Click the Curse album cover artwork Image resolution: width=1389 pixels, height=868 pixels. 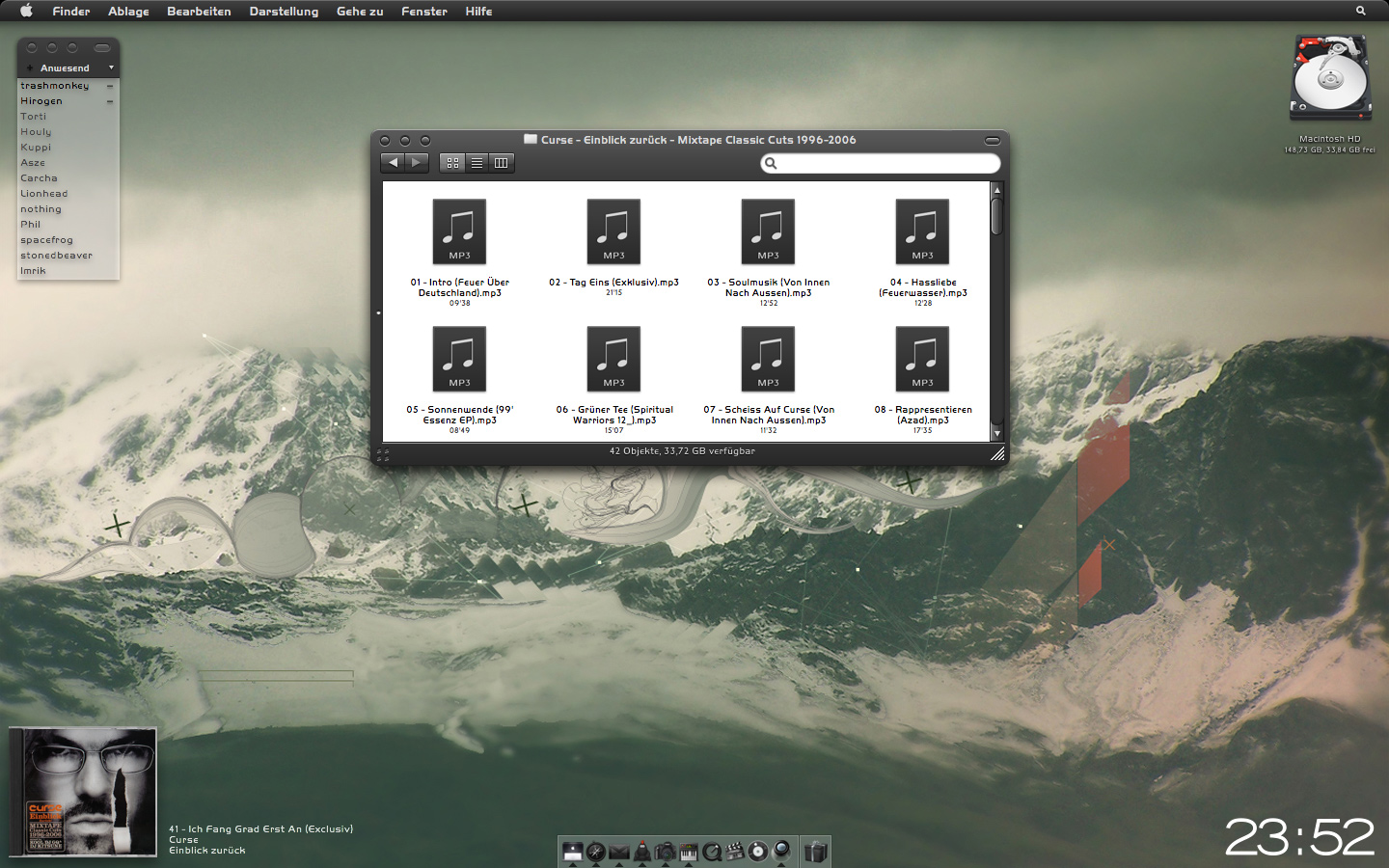point(83,792)
